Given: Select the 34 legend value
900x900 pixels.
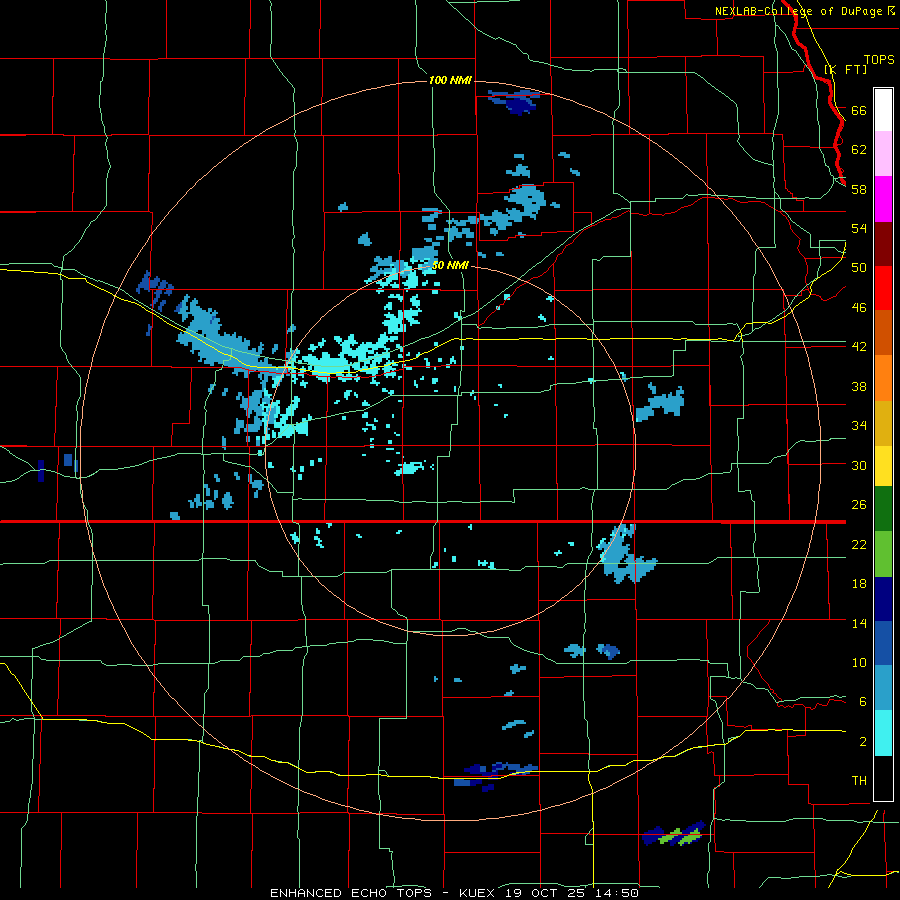Looking at the screenshot, I should (x=859, y=426).
